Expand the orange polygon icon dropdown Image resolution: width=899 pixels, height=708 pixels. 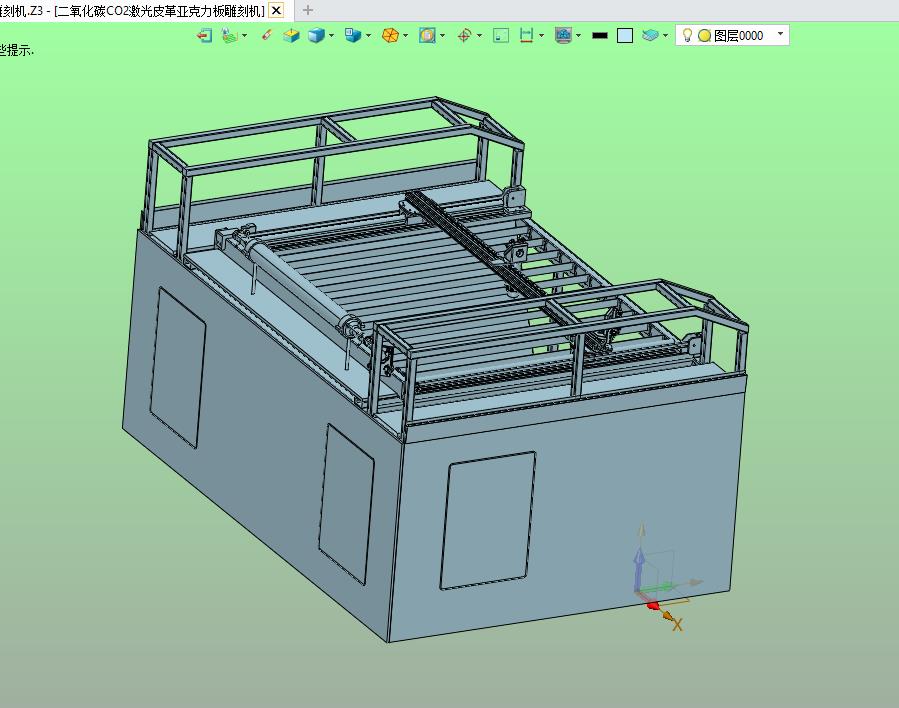[405, 36]
